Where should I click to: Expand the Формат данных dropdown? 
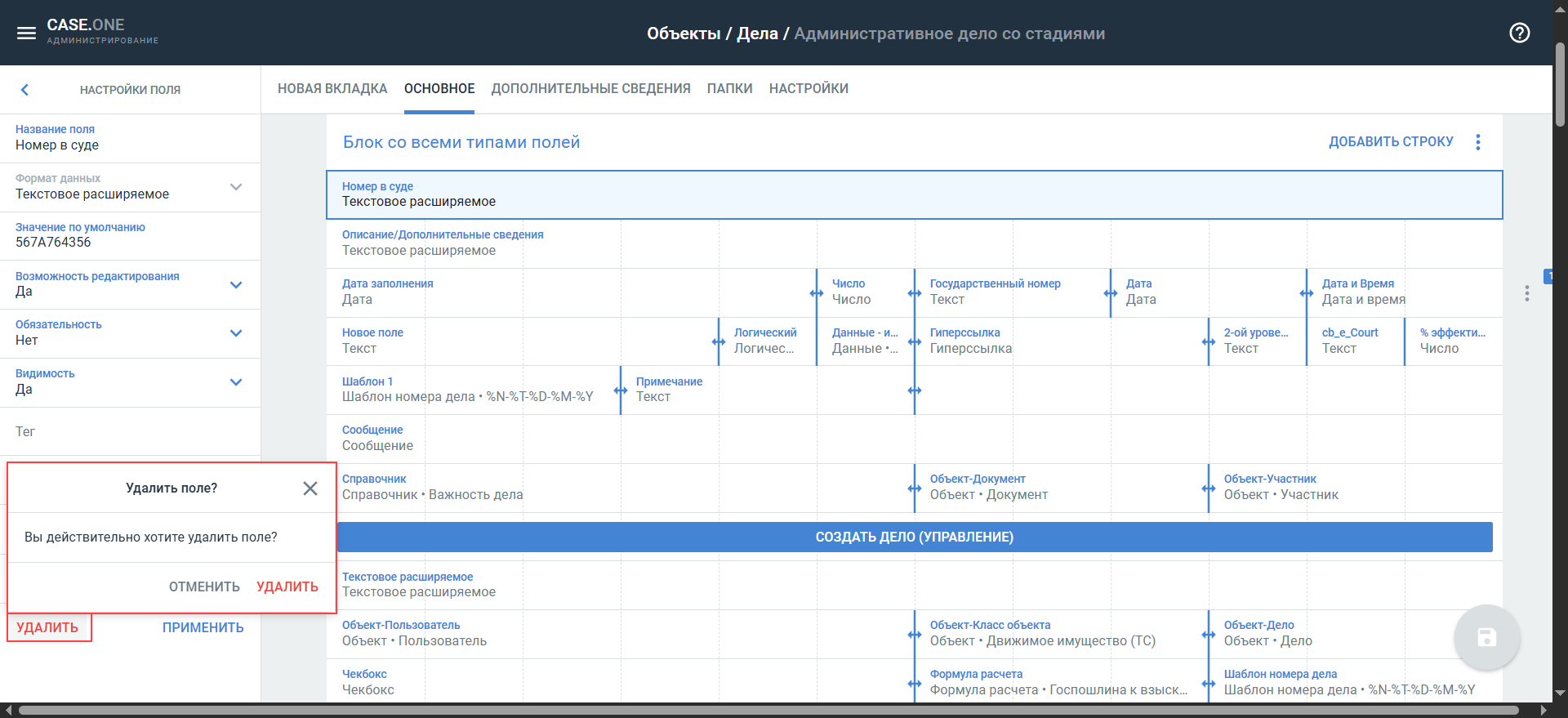click(236, 187)
